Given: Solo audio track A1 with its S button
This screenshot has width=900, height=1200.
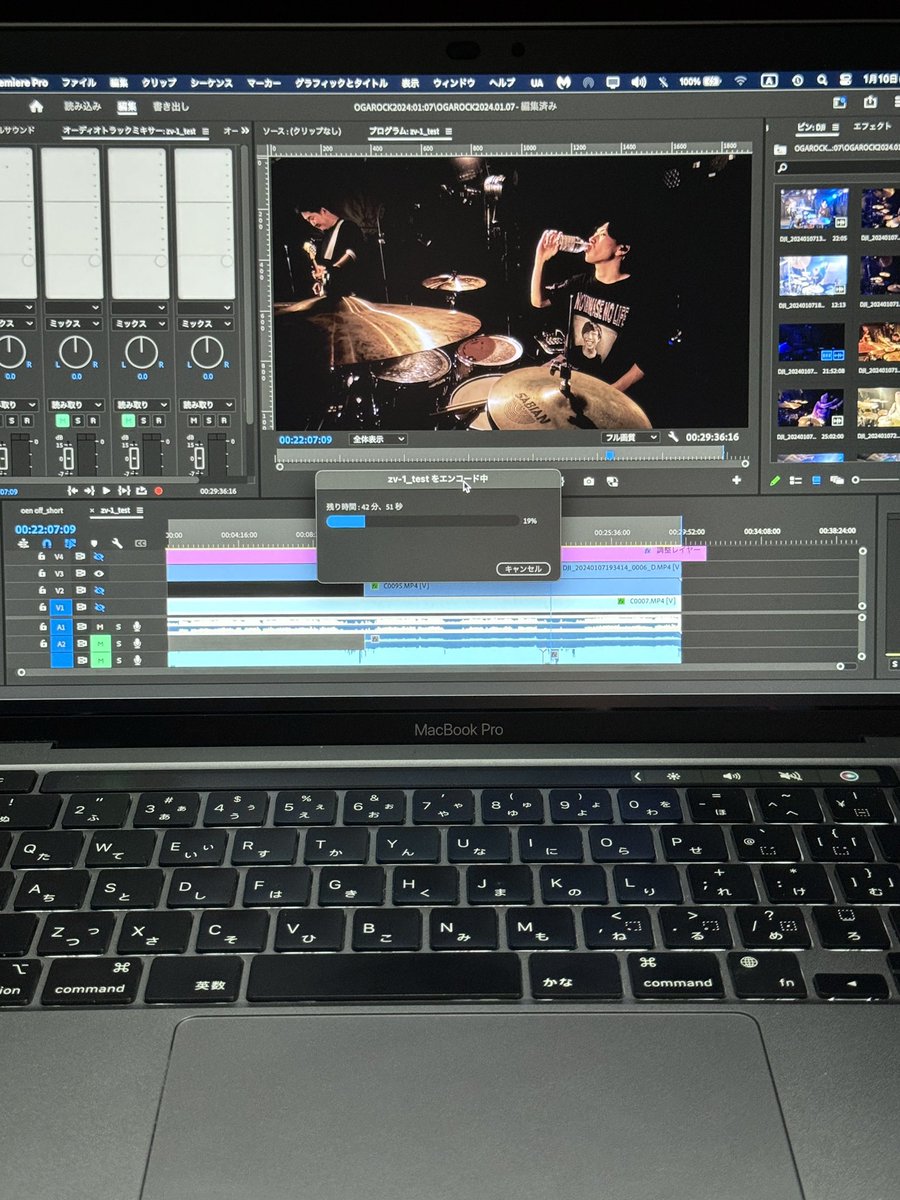Looking at the screenshot, I should click(118, 626).
